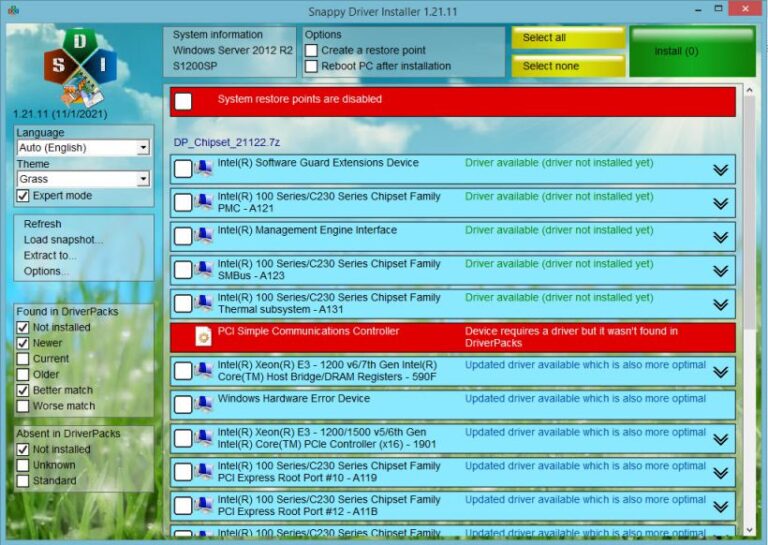Click device icon for PCI Express Root Port #12
The image size is (768, 545).
coord(203,506)
